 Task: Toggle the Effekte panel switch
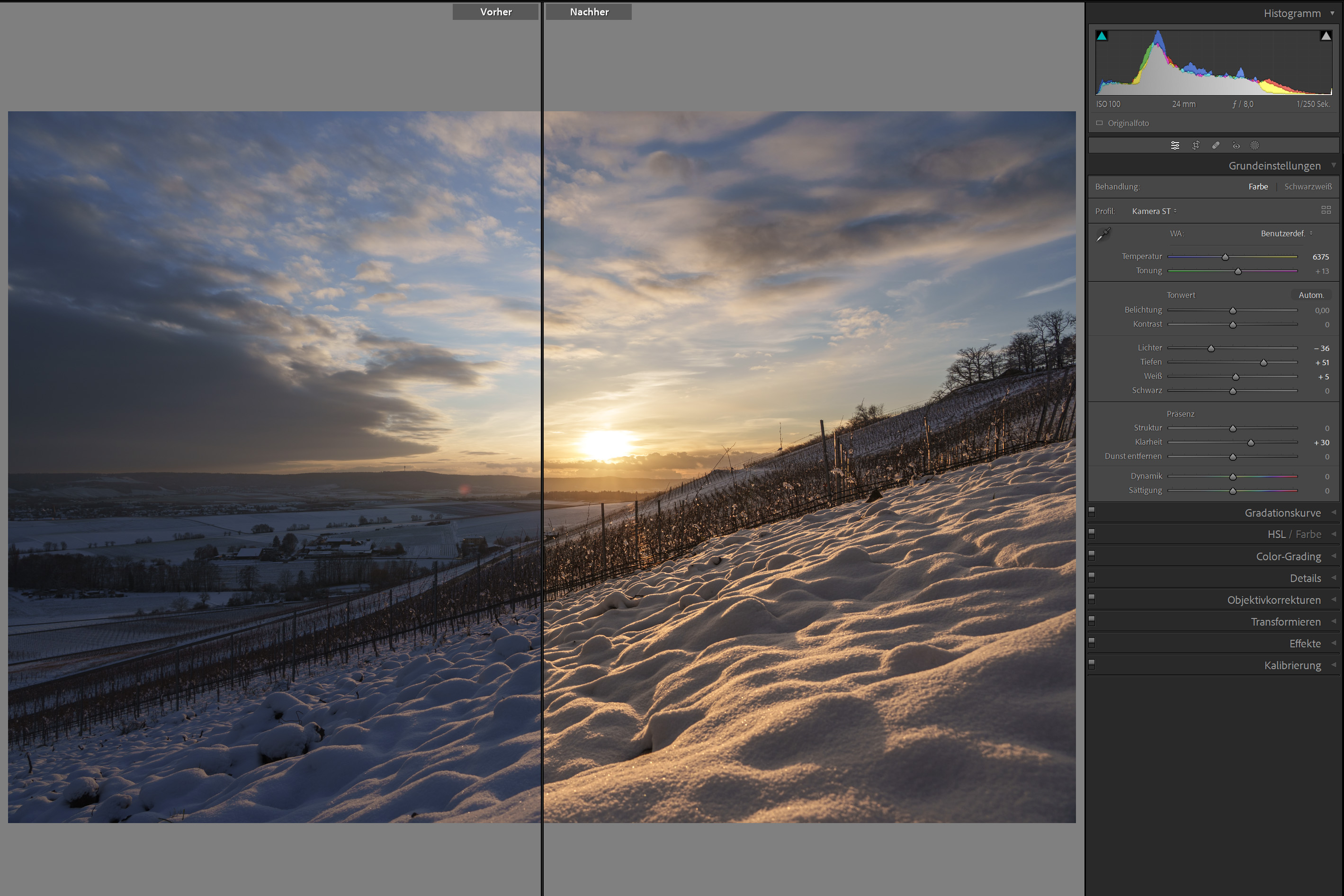point(1092,643)
